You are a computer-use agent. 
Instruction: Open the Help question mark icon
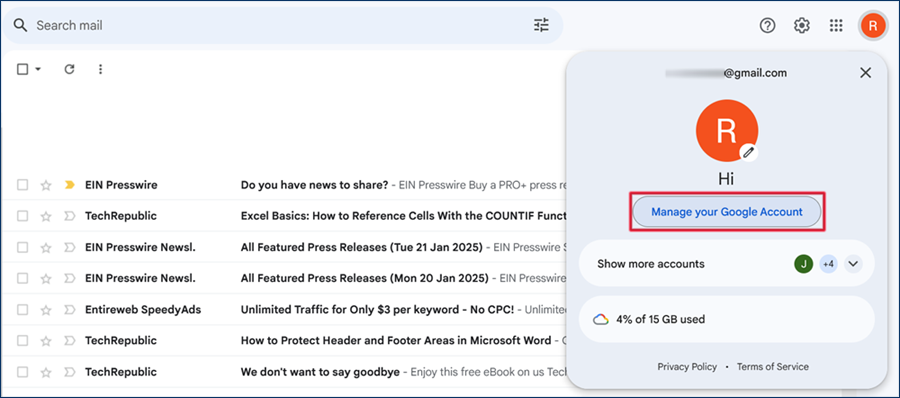click(x=767, y=25)
